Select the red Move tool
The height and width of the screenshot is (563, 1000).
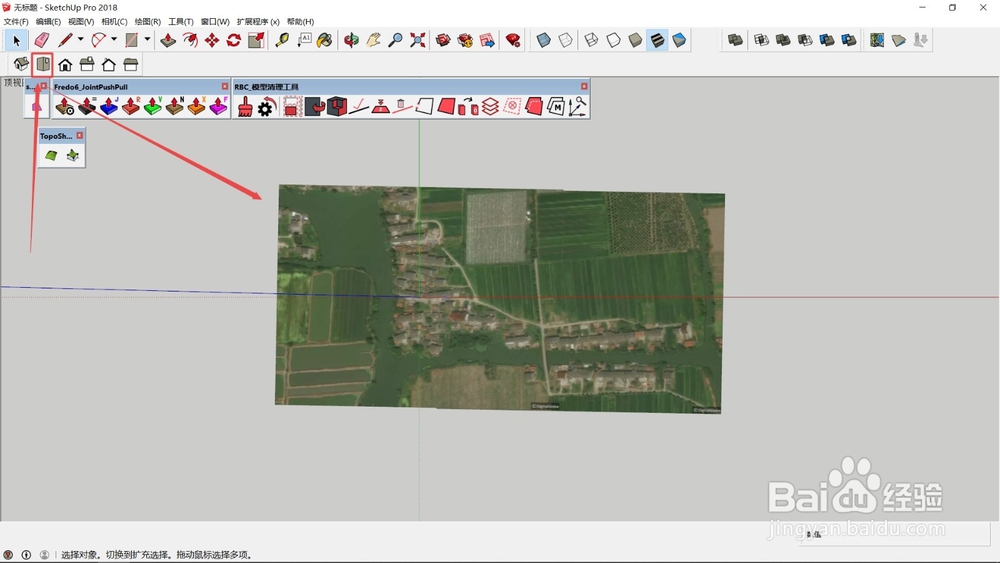click(212, 40)
